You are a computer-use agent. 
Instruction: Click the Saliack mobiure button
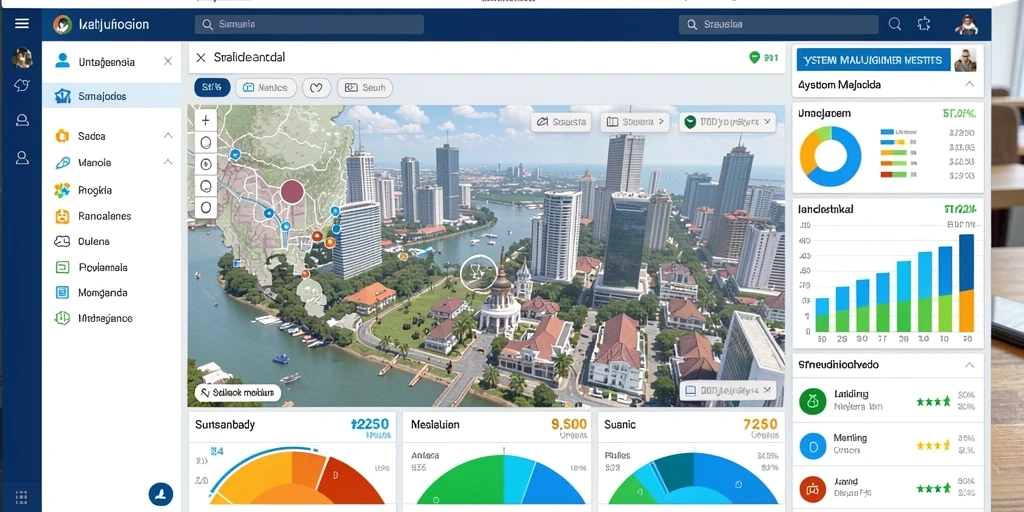[238, 392]
